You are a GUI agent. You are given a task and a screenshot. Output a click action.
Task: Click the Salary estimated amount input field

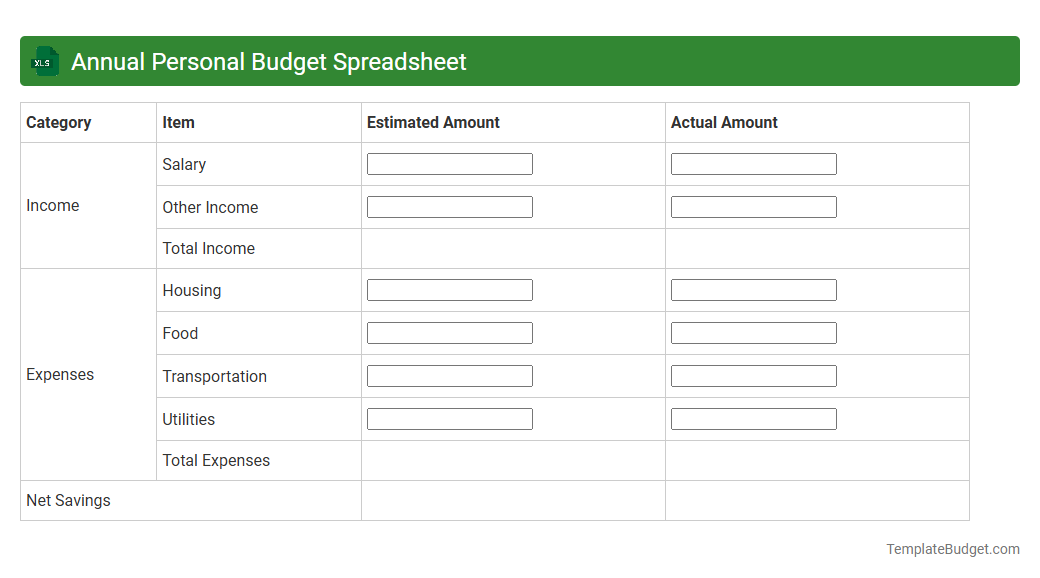click(449, 163)
